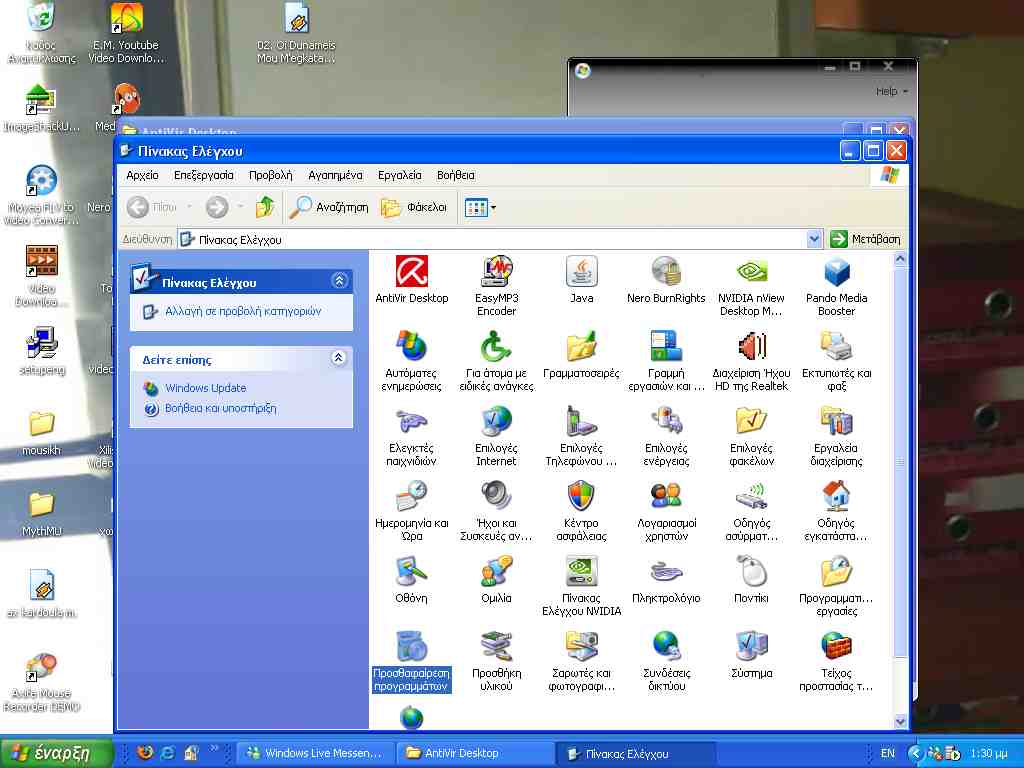The height and width of the screenshot is (768, 1024).
Task: Open Pando Media Booster item
Action: 836,286
